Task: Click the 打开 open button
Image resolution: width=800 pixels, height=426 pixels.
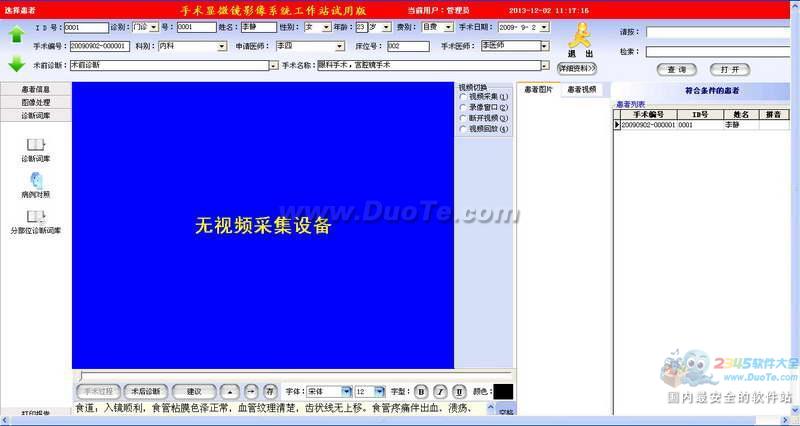Action: 730,69
